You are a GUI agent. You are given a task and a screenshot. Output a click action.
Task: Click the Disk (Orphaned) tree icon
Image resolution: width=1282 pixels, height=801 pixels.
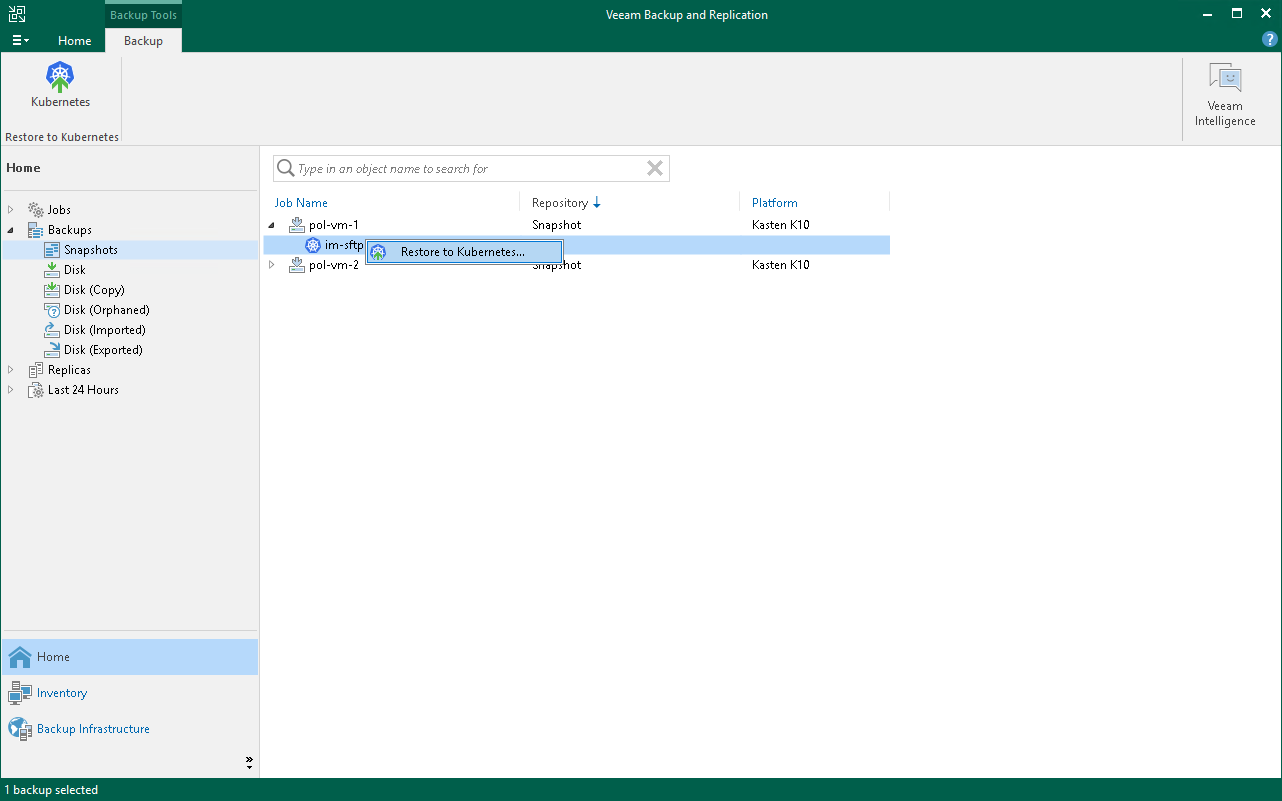tap(52, 310)
